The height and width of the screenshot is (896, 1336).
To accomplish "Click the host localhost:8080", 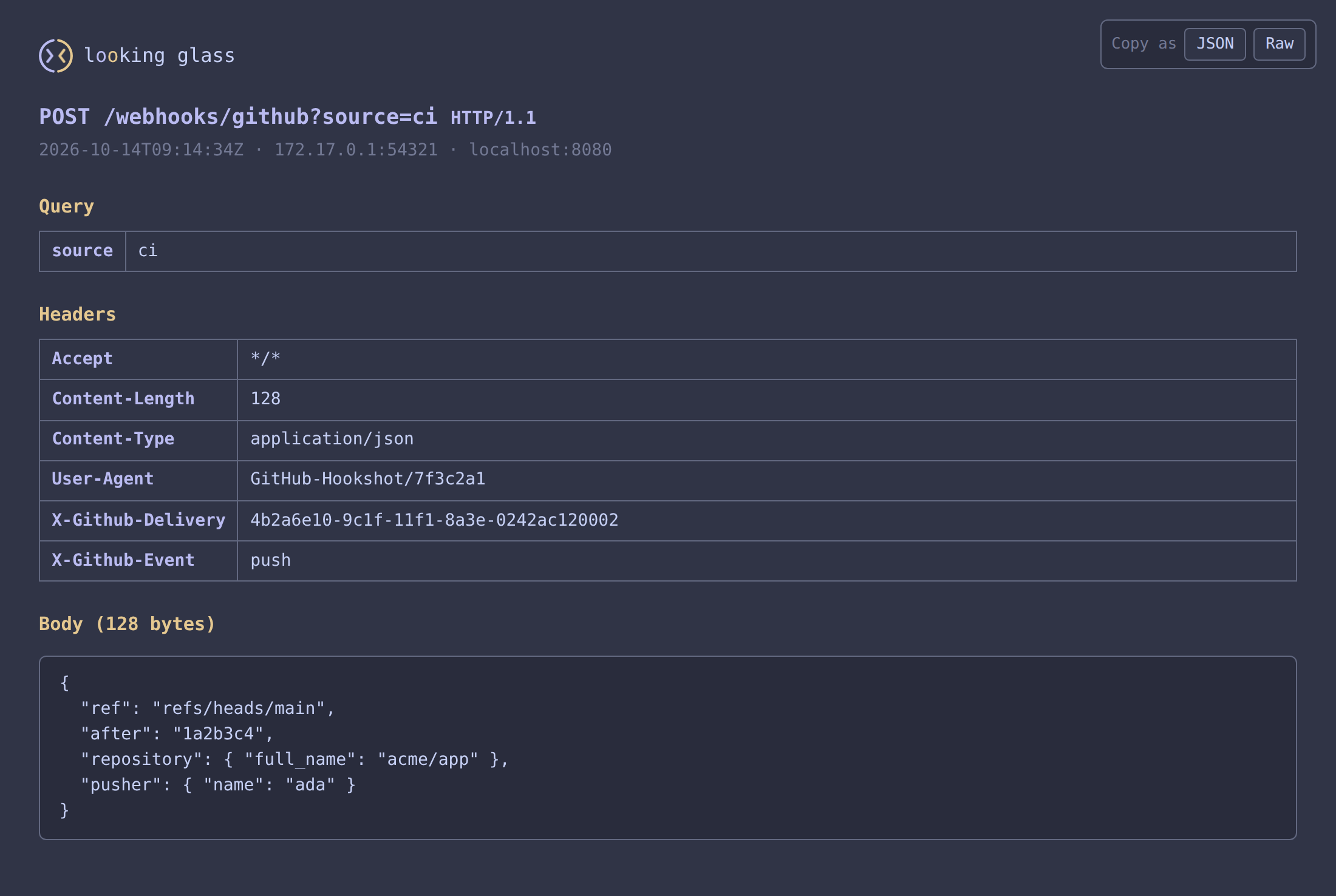I will click(x=540, y=150).
